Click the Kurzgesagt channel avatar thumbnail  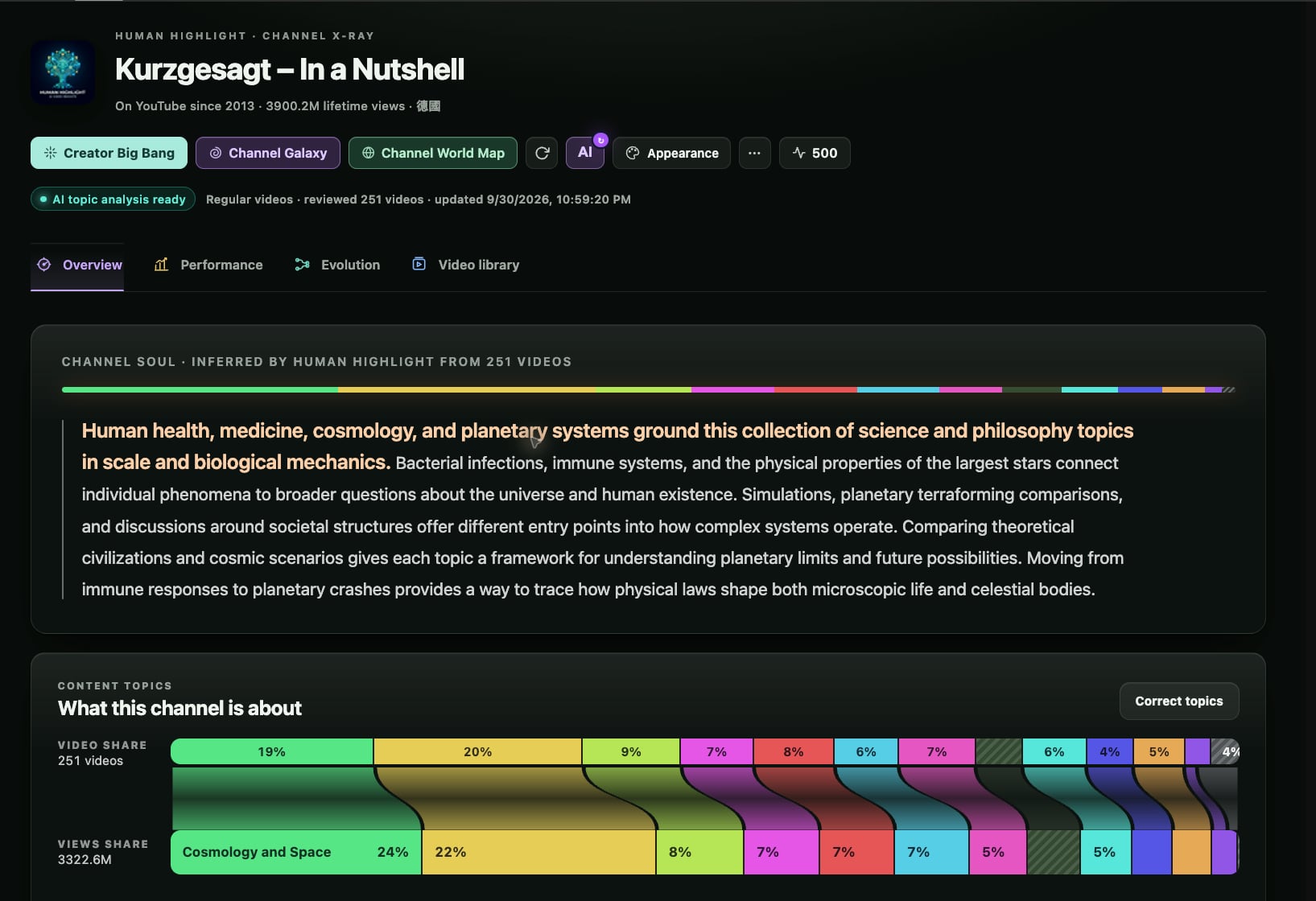63,72
